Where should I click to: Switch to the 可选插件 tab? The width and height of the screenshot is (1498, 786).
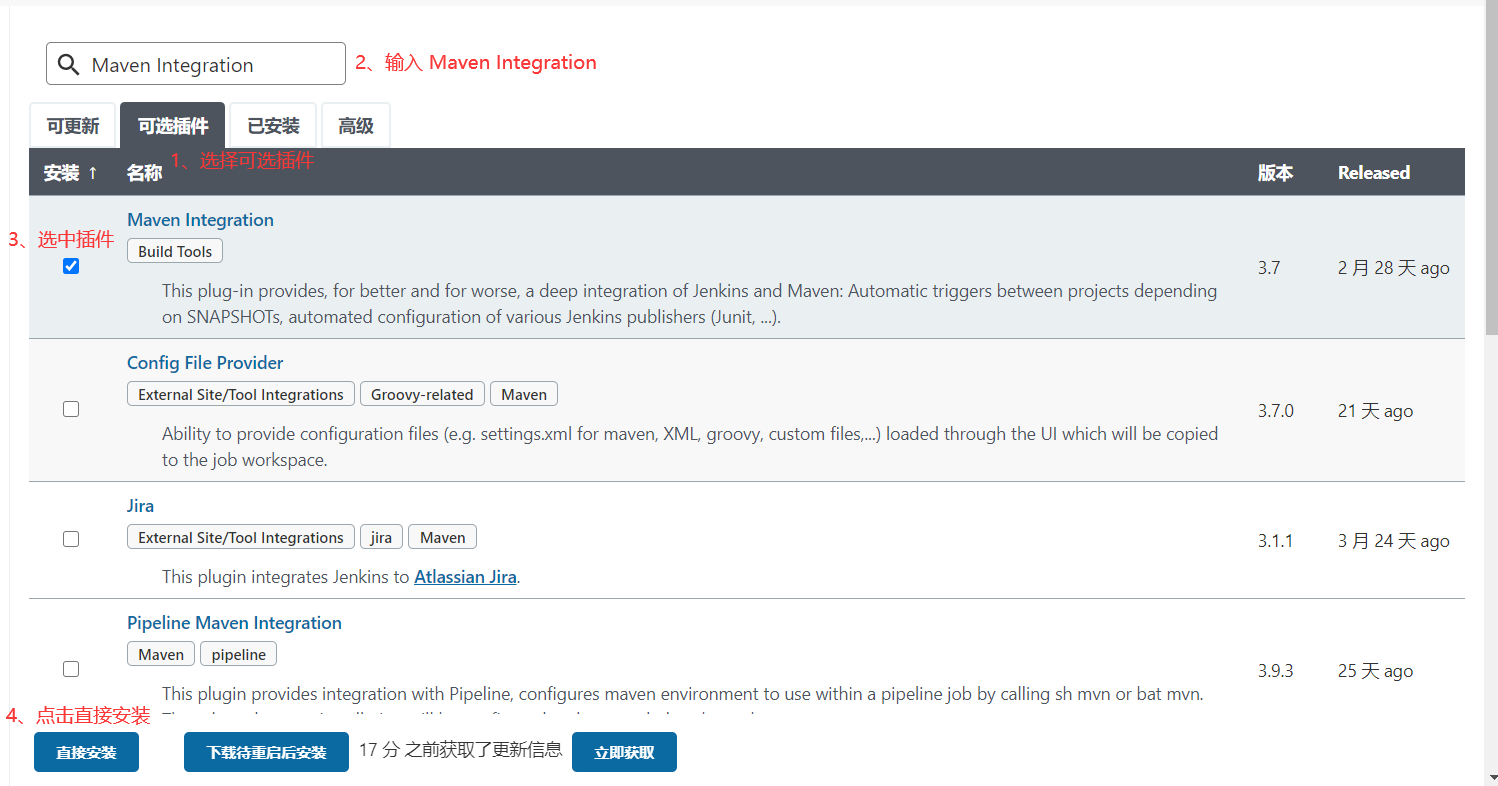pyautogui.click(x=172, y=124)
